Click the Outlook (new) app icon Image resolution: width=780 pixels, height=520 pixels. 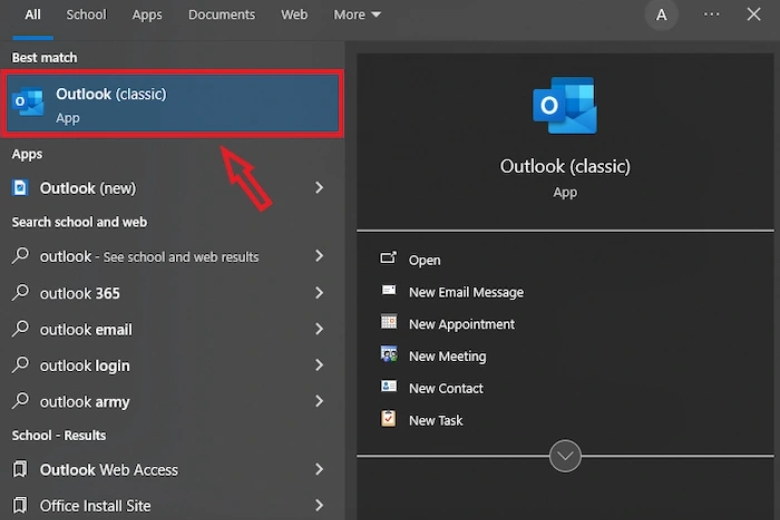click(20, 188)
